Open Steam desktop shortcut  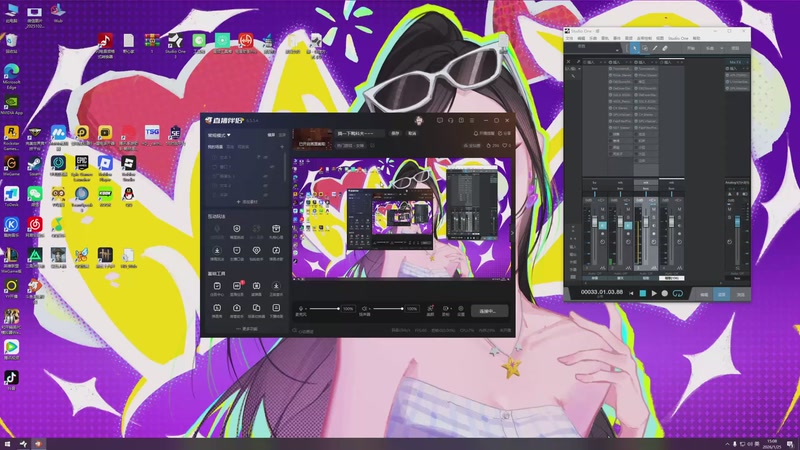pyautogui.click(x=35, y=165)
